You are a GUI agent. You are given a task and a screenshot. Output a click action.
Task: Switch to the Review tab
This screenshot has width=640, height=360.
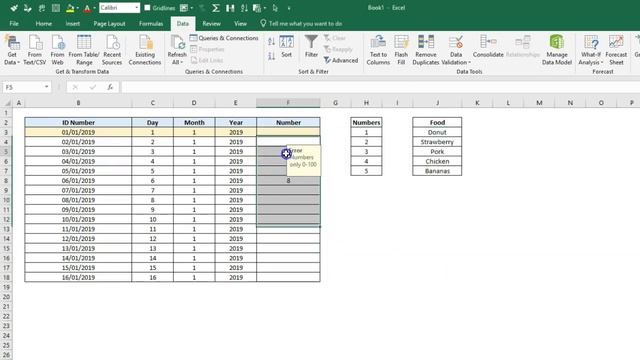coord(211,24)
